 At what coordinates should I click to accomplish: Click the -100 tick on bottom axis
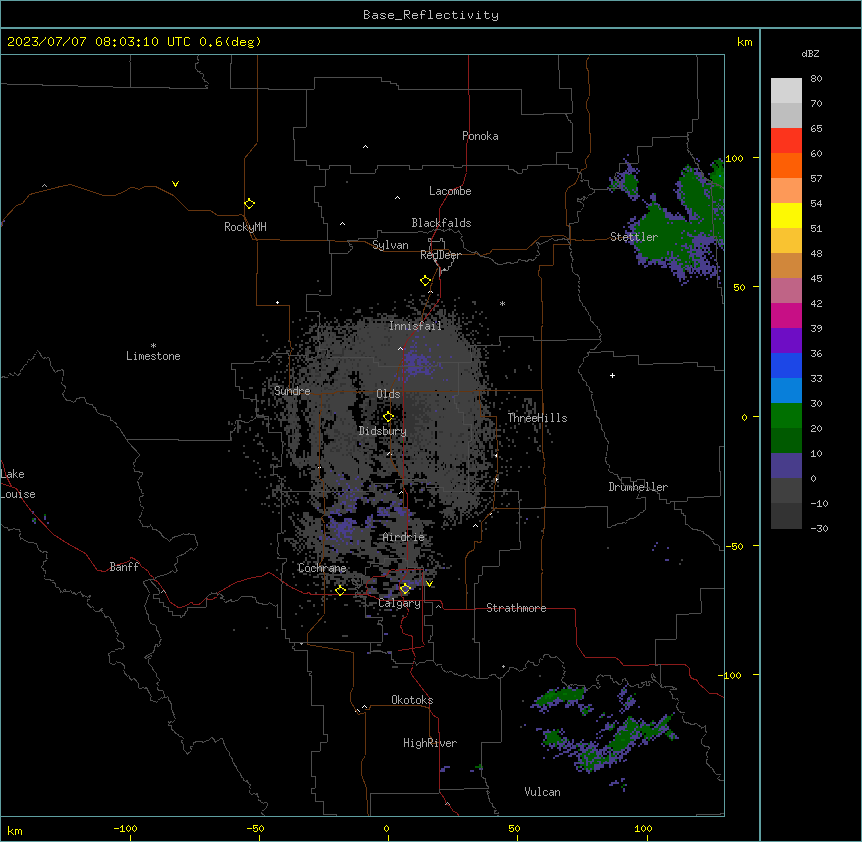[125, 829]
